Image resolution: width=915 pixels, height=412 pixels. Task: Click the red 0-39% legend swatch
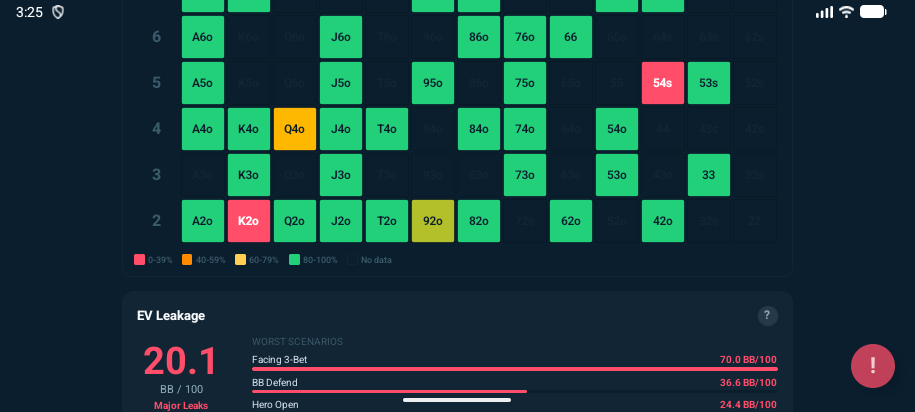(140, 260)
